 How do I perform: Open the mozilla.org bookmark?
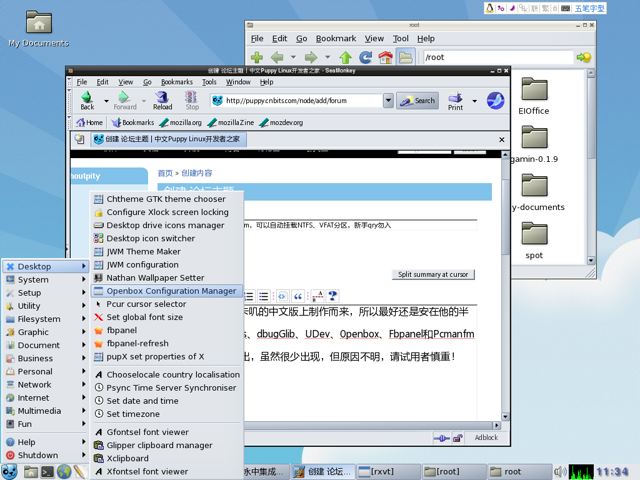pyautogui.click(x=180, y=122)
